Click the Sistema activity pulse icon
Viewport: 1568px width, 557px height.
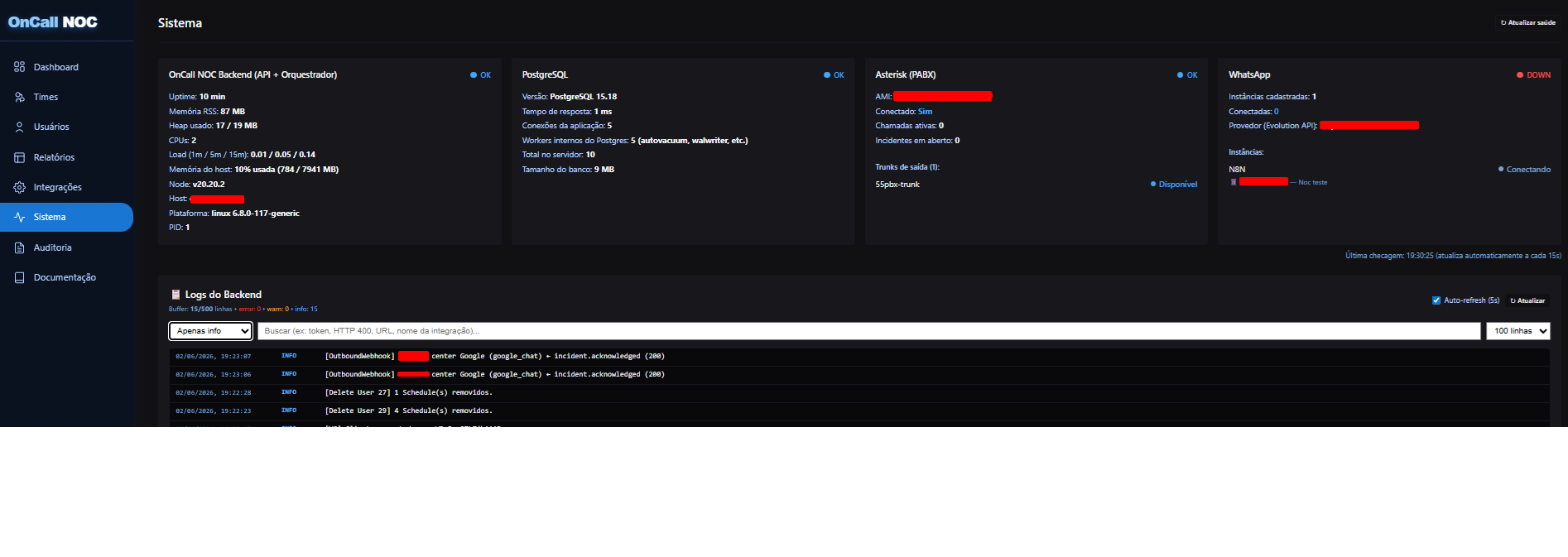19,217
